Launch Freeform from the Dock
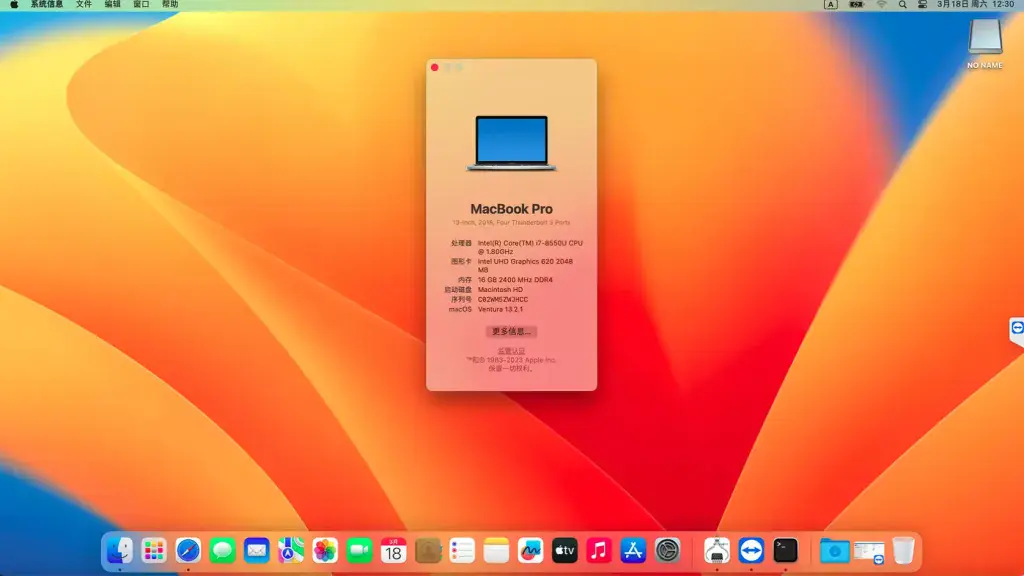Screen dimensions: 1024x576 (530, 551)
